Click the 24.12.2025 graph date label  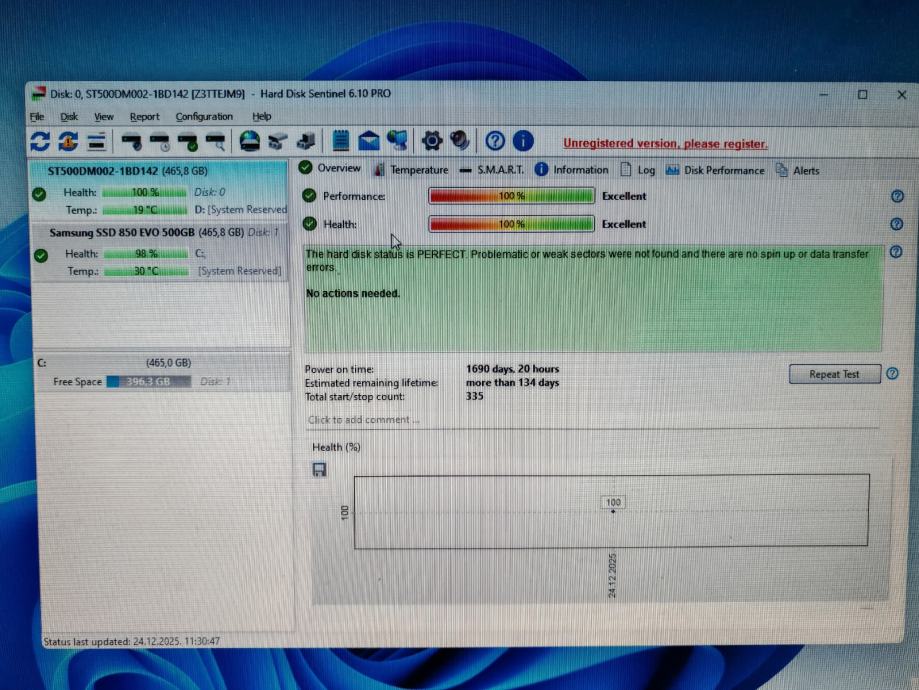pos(612,575)
